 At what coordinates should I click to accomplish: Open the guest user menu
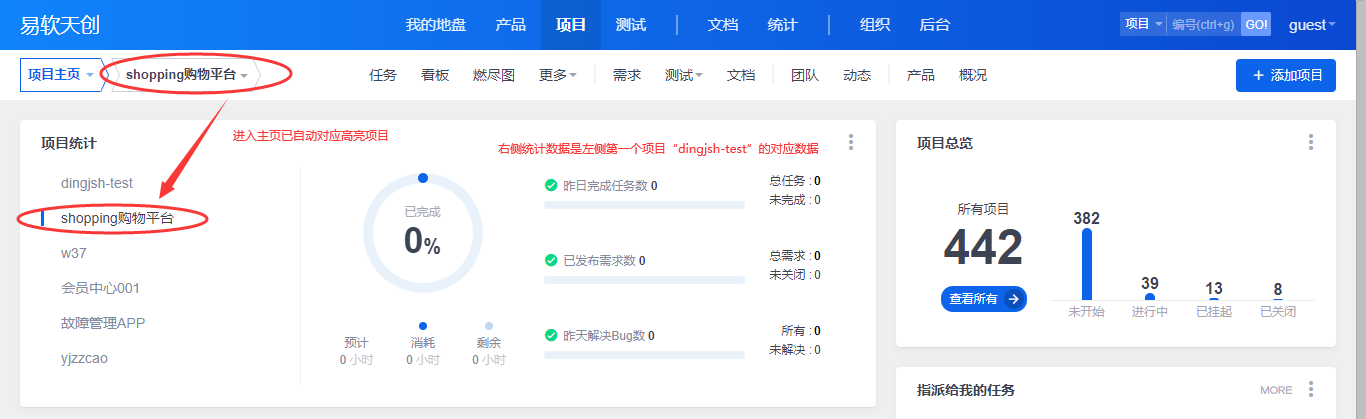coord(1312,25)
